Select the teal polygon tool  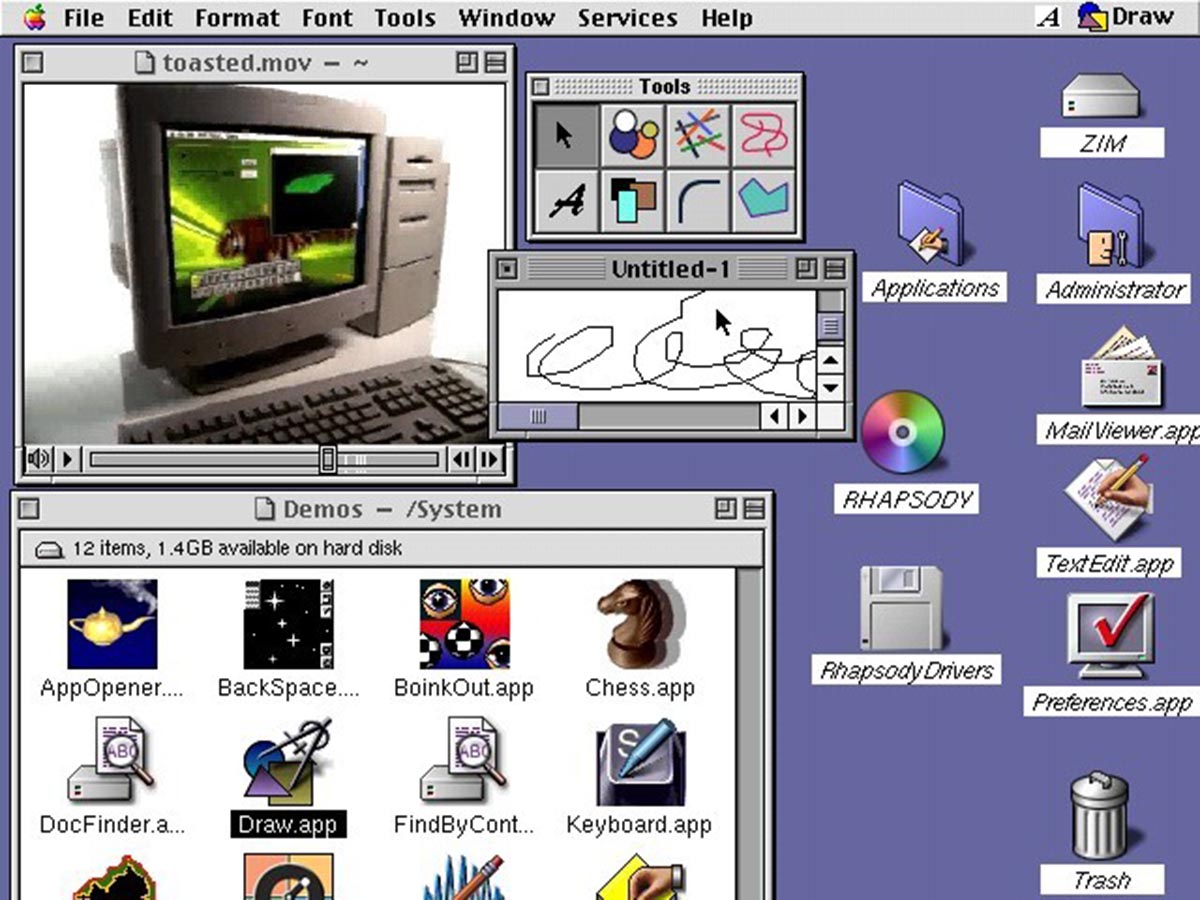[765, 201]
